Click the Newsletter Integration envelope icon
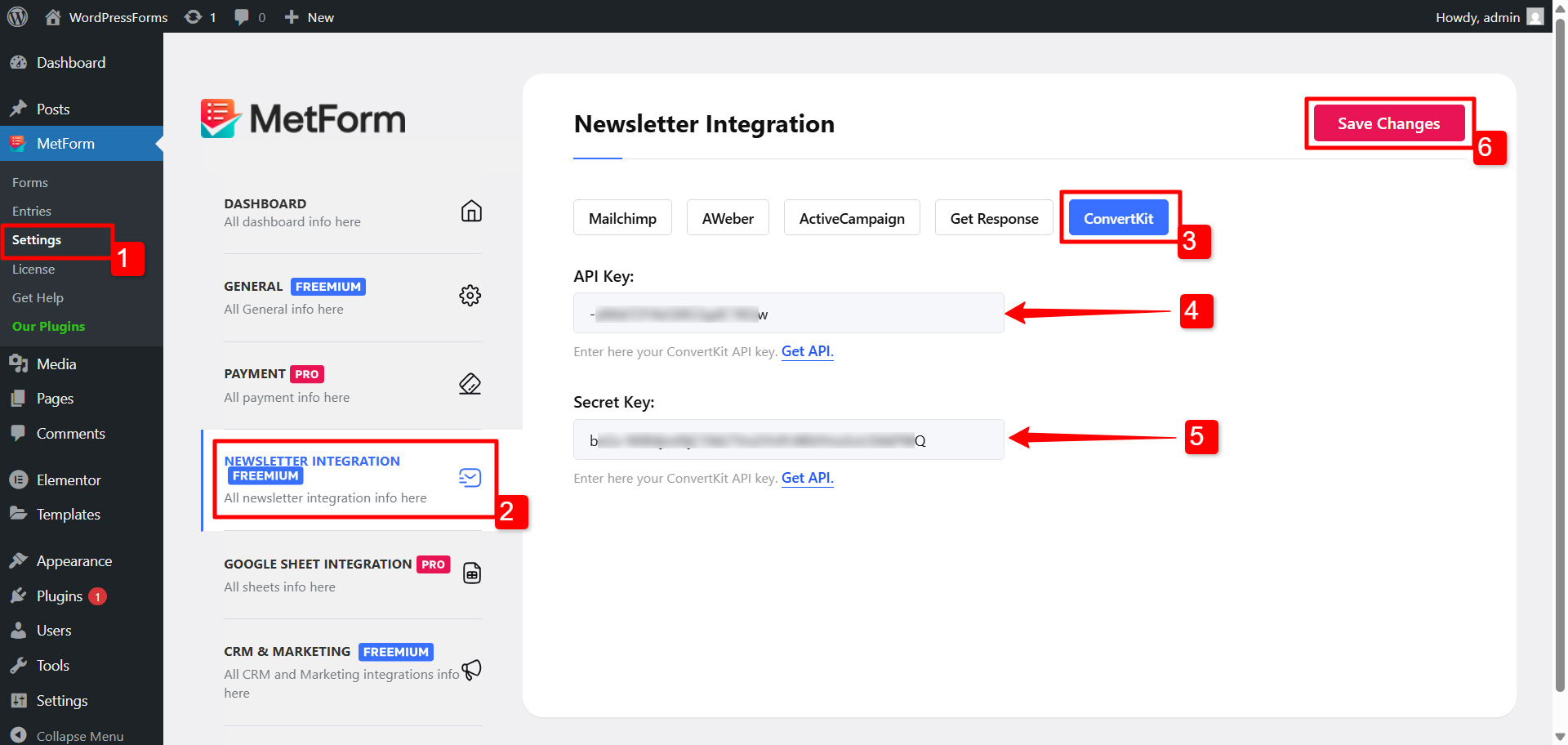The width and height of the screenshot is (1568, 745). 470,478
